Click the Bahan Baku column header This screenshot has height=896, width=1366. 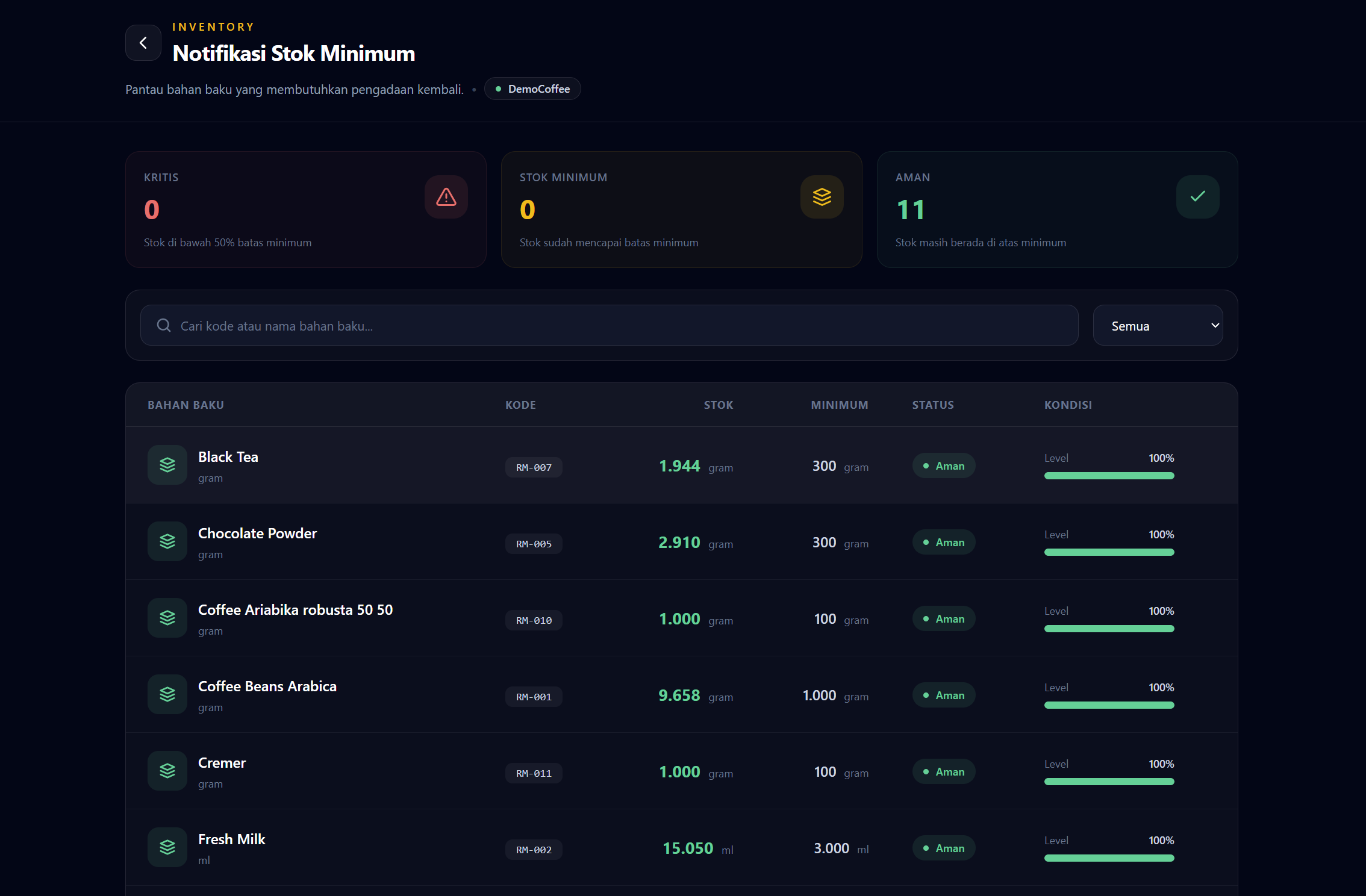pyautogui.click(x=186, y=405)
